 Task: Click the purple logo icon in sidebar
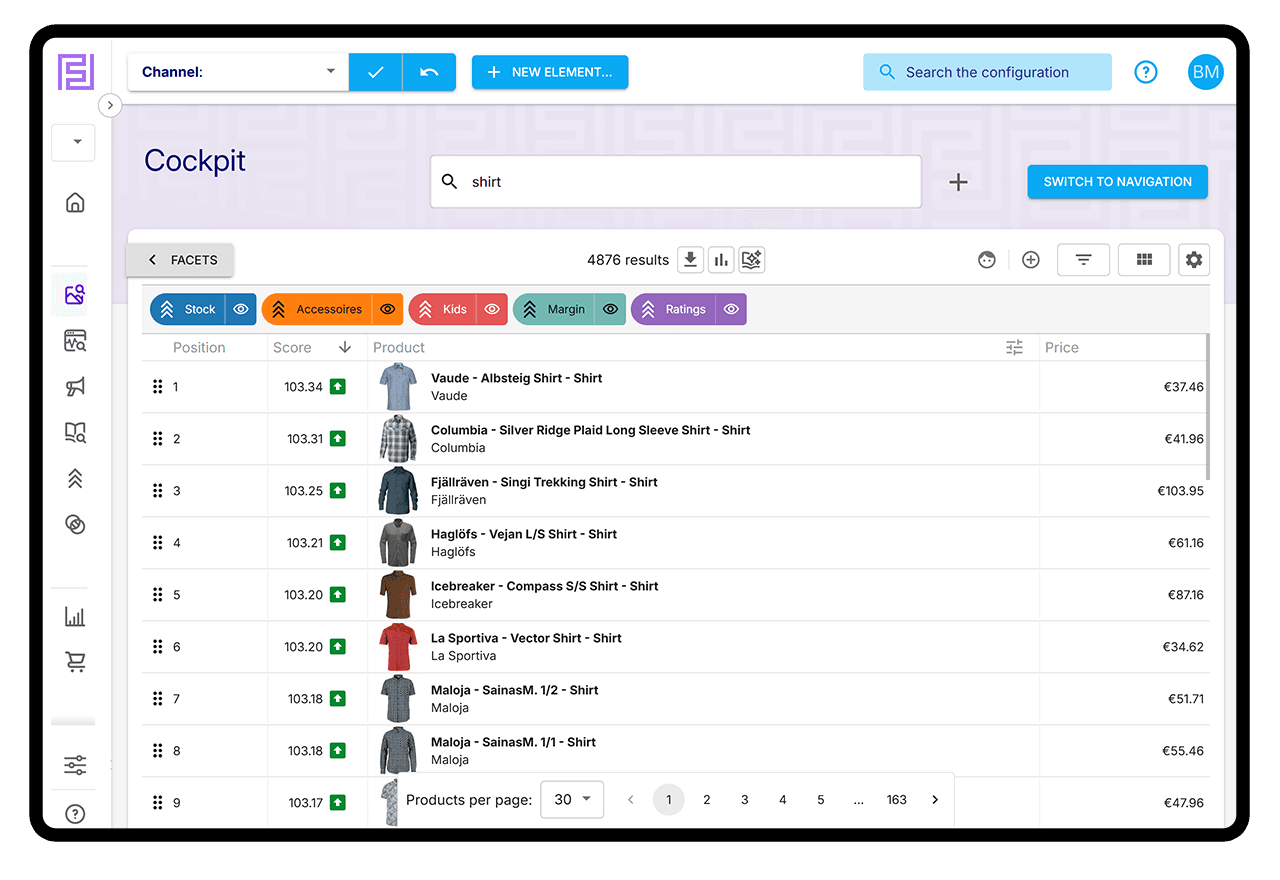click(75, 72)
